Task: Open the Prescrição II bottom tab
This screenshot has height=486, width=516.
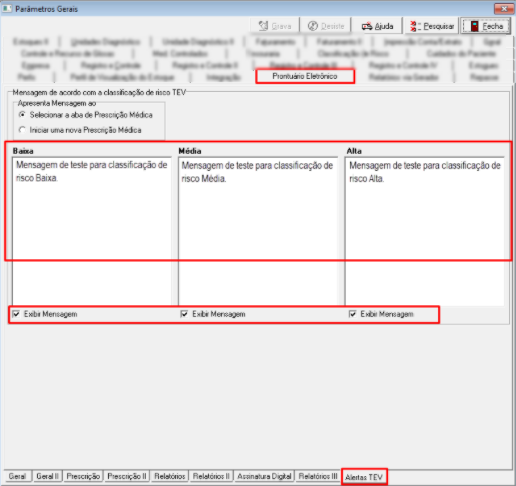Action: pyautogui.click(x=127, y=476)
